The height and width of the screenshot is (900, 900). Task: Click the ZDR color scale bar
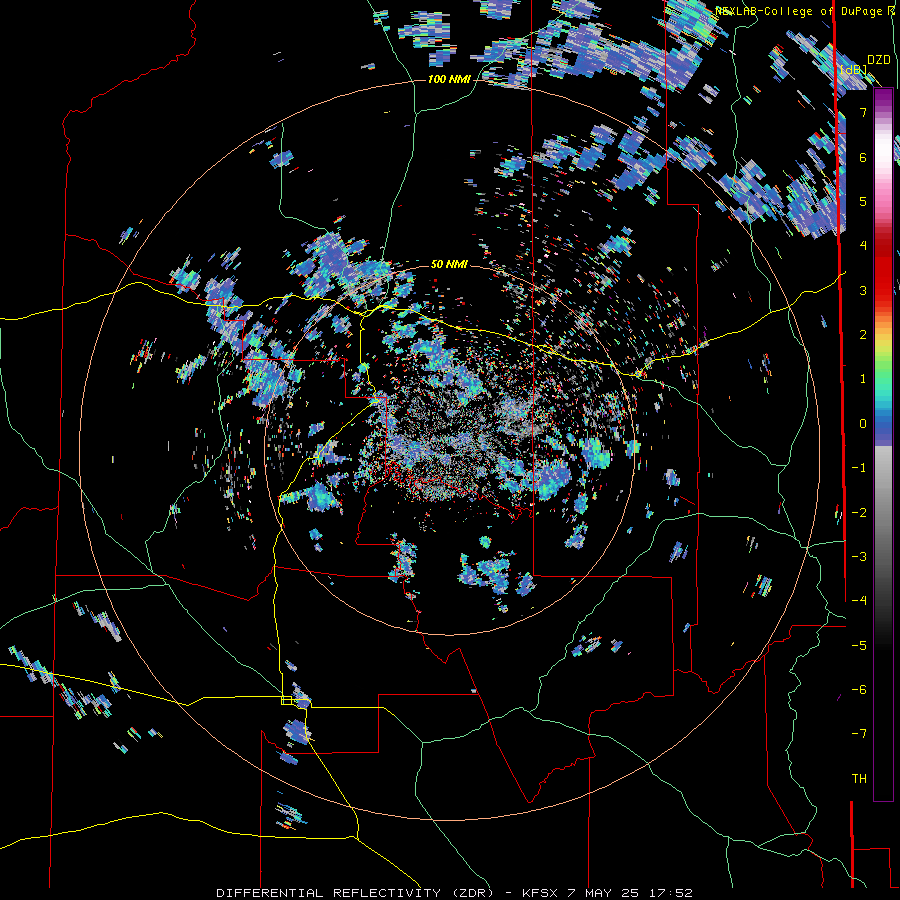[883, 445]
